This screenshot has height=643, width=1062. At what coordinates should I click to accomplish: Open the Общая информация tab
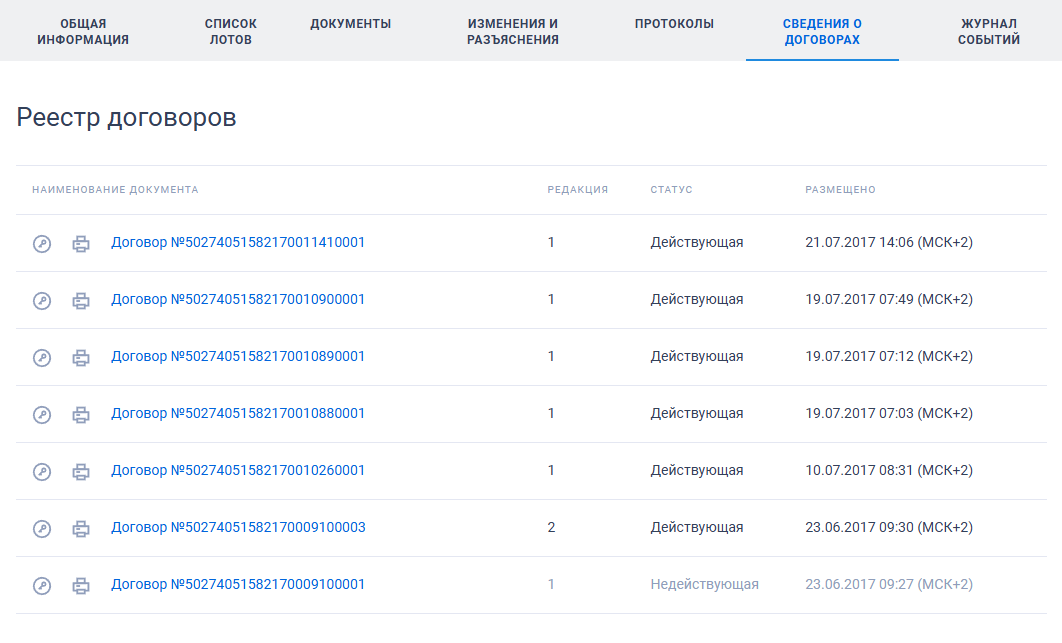click(83, 31)
